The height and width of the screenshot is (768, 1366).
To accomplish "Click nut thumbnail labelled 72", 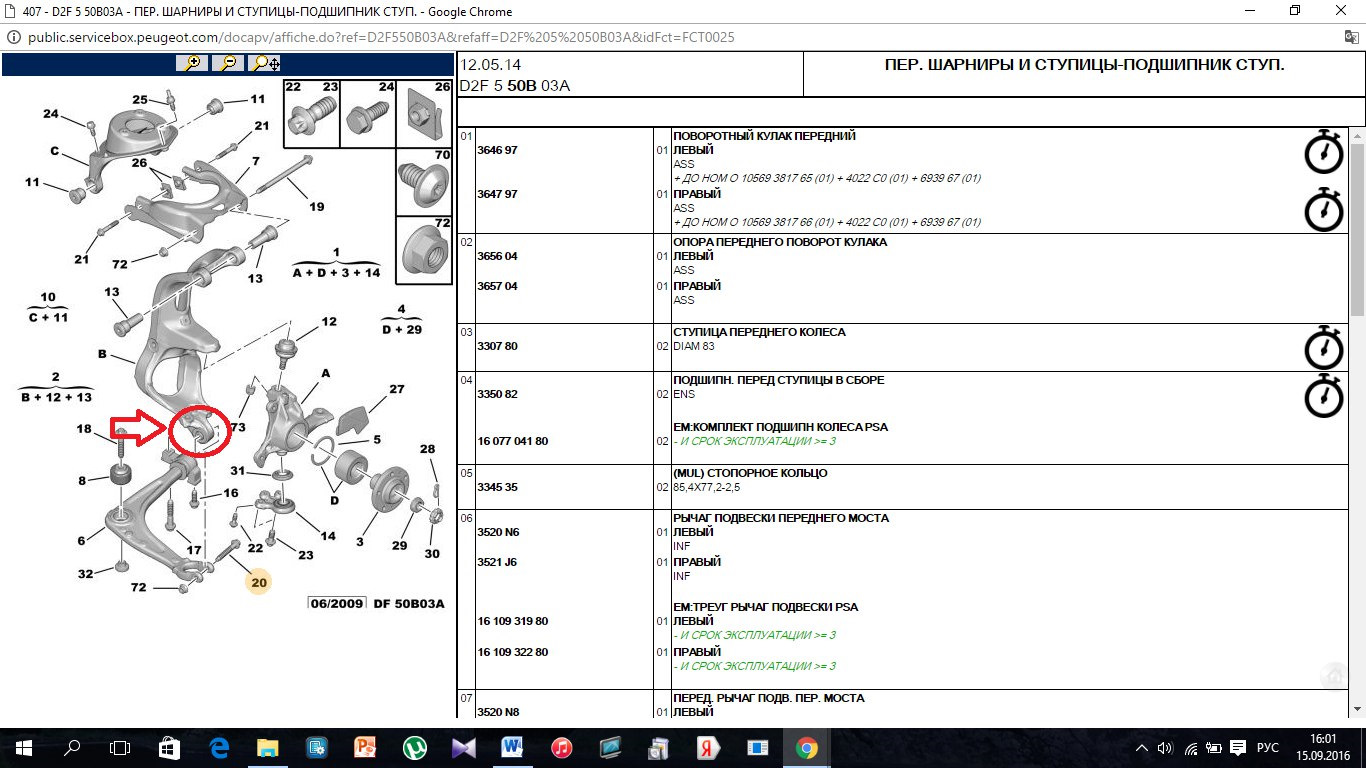I will 425,250.
